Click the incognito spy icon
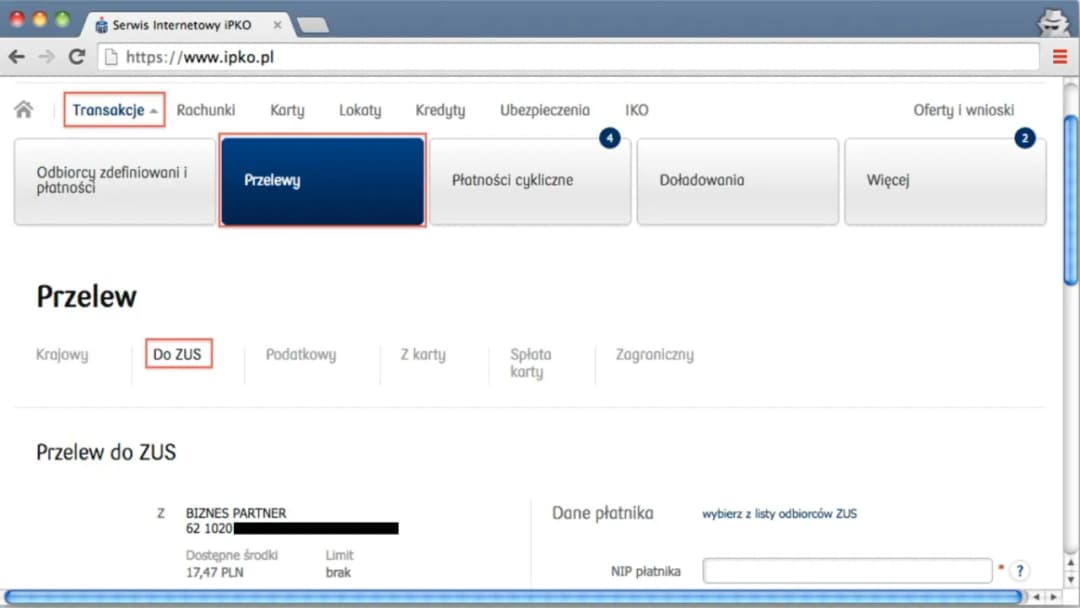 (x=1051, y=20)
